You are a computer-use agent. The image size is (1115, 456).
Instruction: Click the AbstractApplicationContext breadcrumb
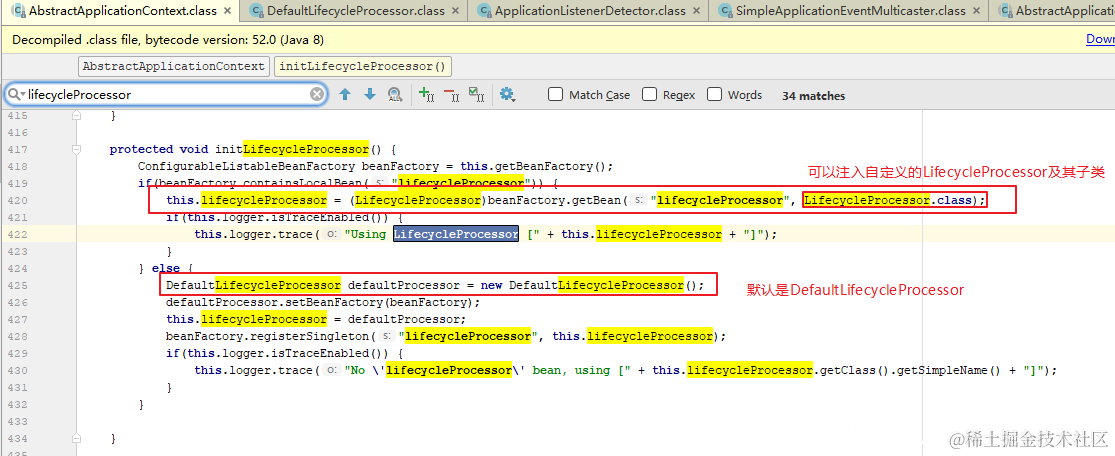[174, 66]
